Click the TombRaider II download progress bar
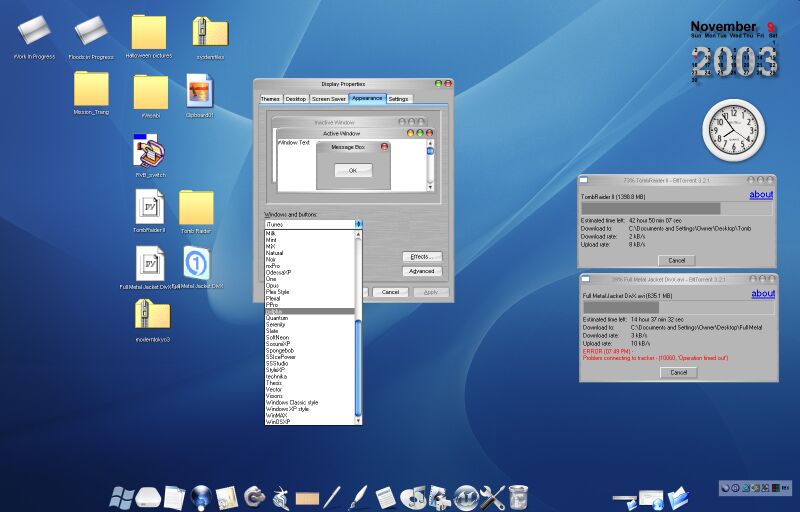800x512 pixels. coord(677,208)
